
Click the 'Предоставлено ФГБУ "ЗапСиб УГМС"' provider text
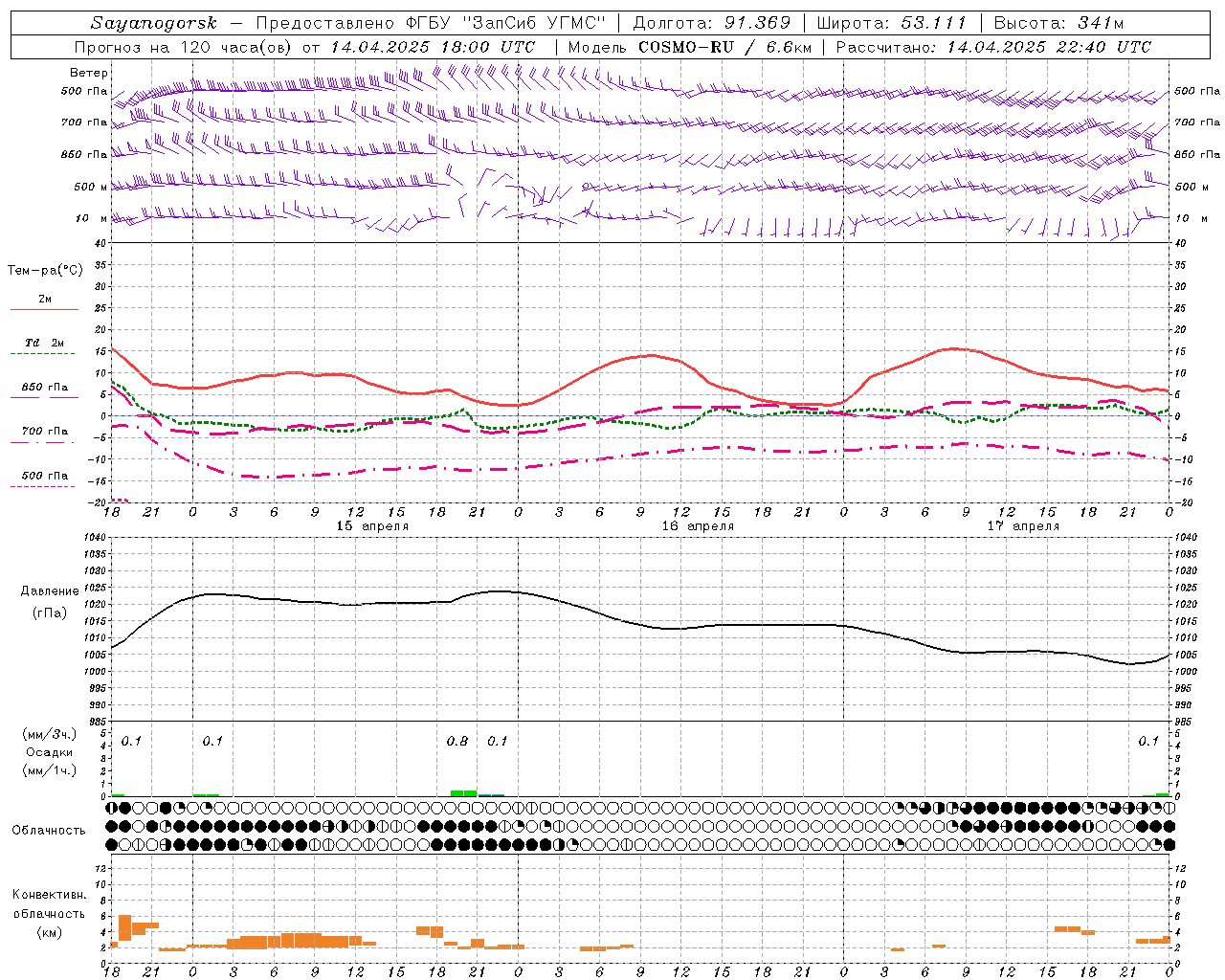tap(431, 23)
